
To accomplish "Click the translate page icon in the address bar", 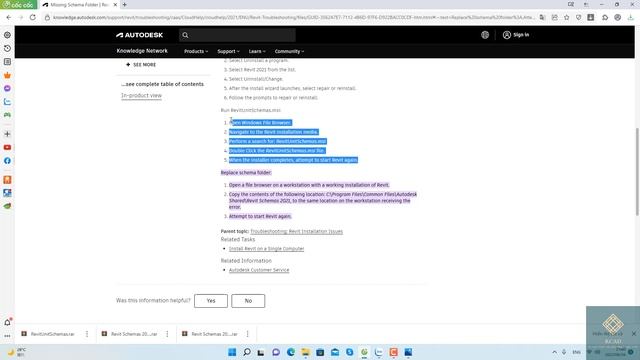I will [x=542, y=18].
